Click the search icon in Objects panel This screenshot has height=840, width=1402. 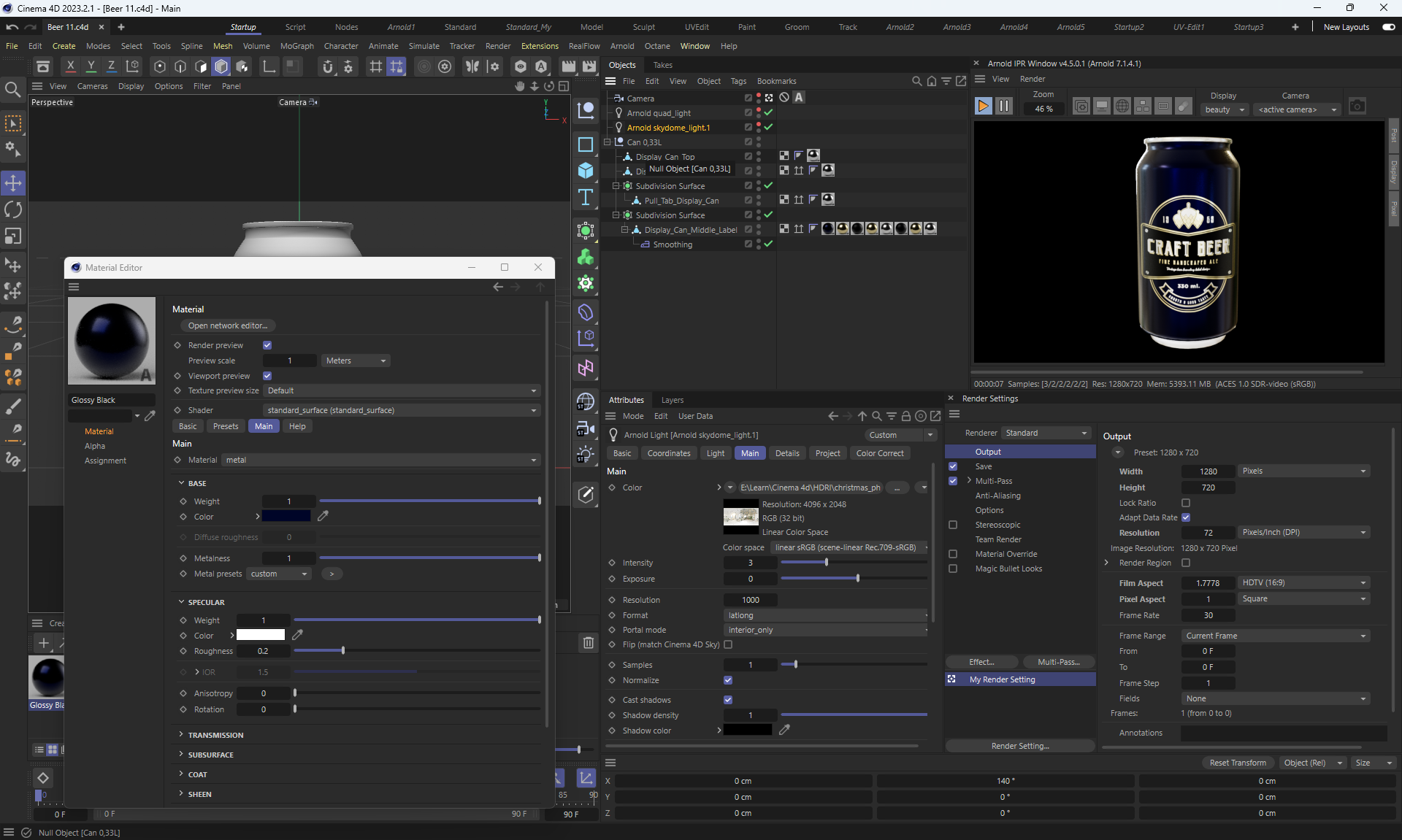pyautogui.click(x=916, y=81)
